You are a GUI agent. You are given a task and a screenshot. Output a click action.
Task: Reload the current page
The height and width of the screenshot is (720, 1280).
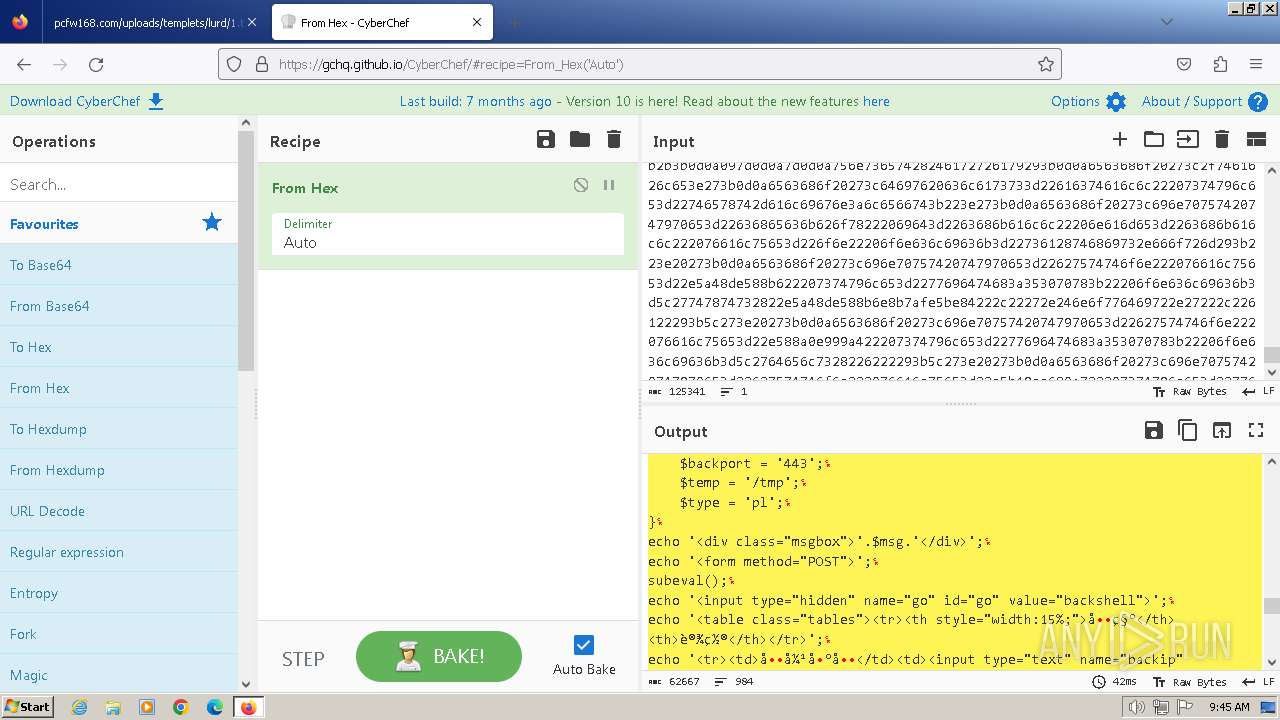coord(96,64)
